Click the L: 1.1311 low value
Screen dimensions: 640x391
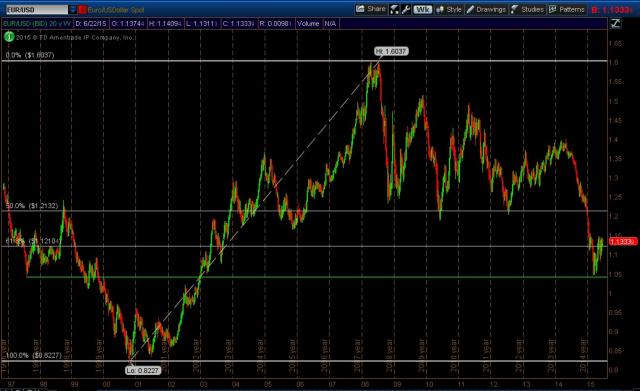click(202, 24)
